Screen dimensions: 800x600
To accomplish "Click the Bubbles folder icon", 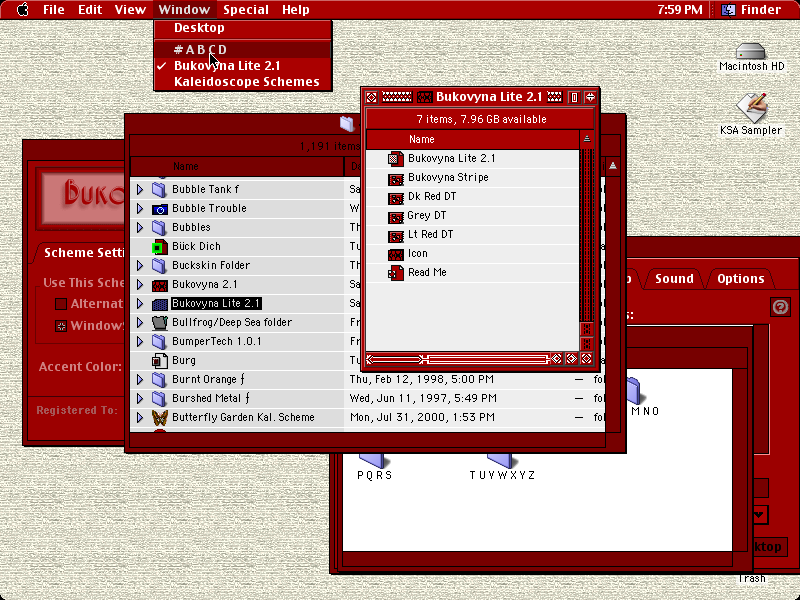I will pos(159,228).
